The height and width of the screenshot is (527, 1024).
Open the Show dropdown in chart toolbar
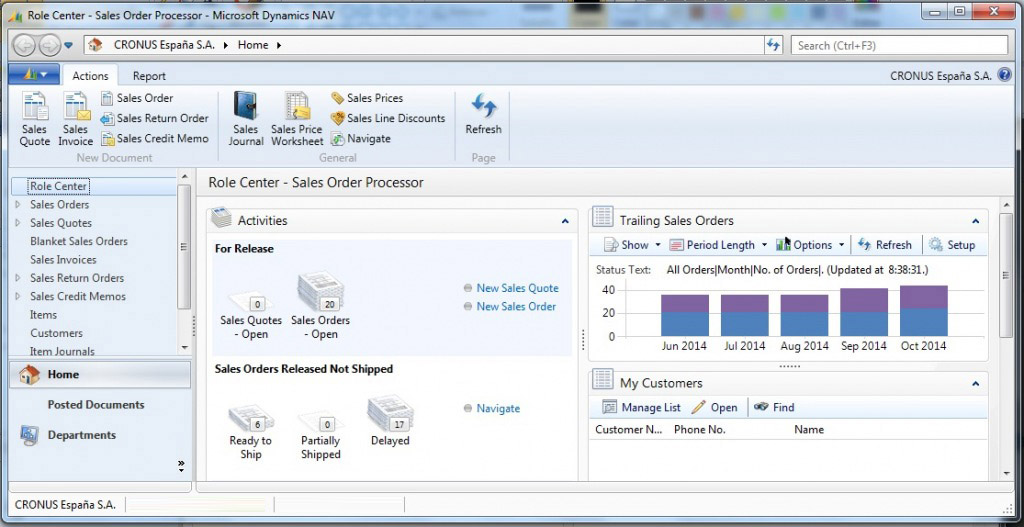coord(632,245)
